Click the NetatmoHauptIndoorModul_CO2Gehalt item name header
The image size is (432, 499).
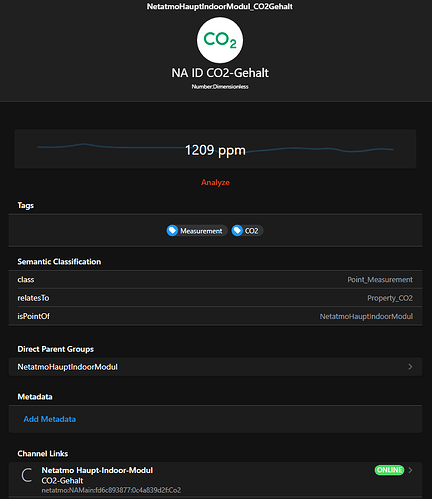(220, 6)
